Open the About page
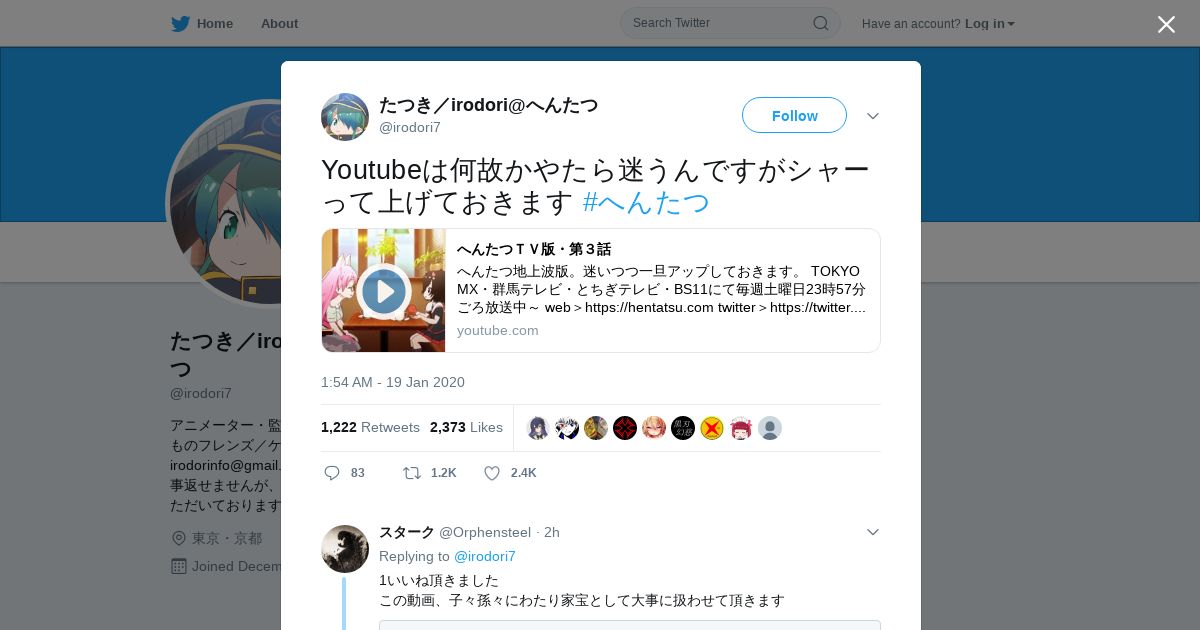 pos(279,23)
